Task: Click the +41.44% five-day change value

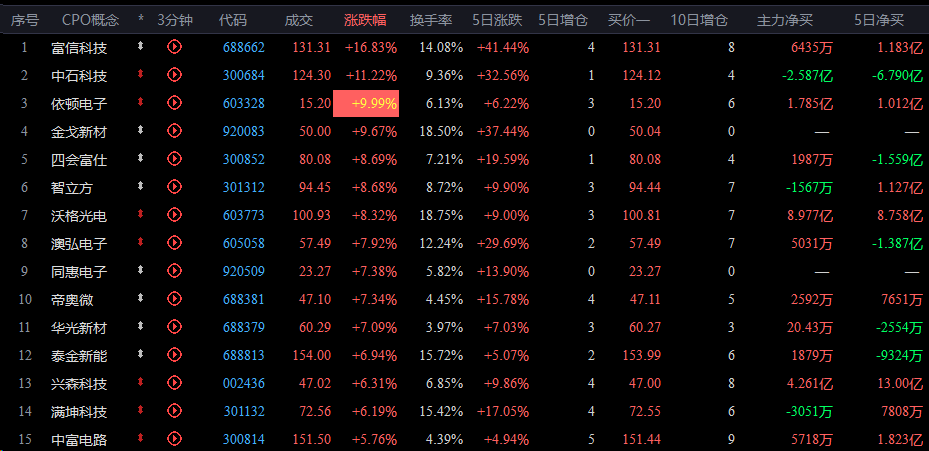Action: pyautogui.click(x=503, y=47)
